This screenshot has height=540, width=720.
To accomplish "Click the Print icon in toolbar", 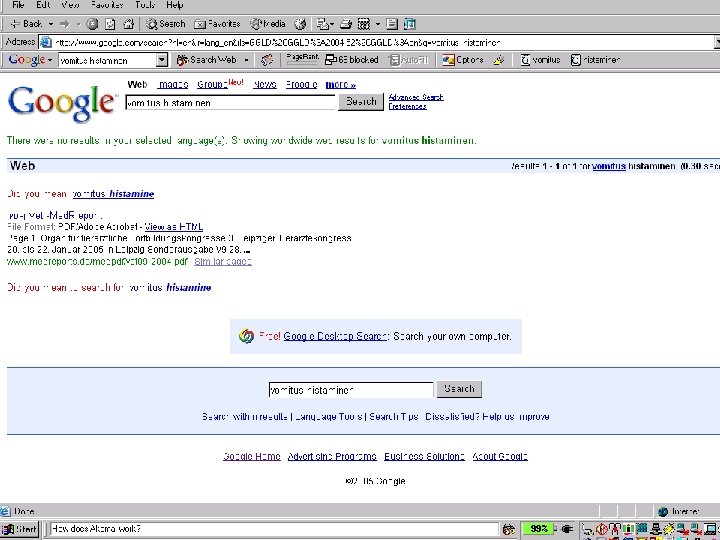I will tap(346, 24).
